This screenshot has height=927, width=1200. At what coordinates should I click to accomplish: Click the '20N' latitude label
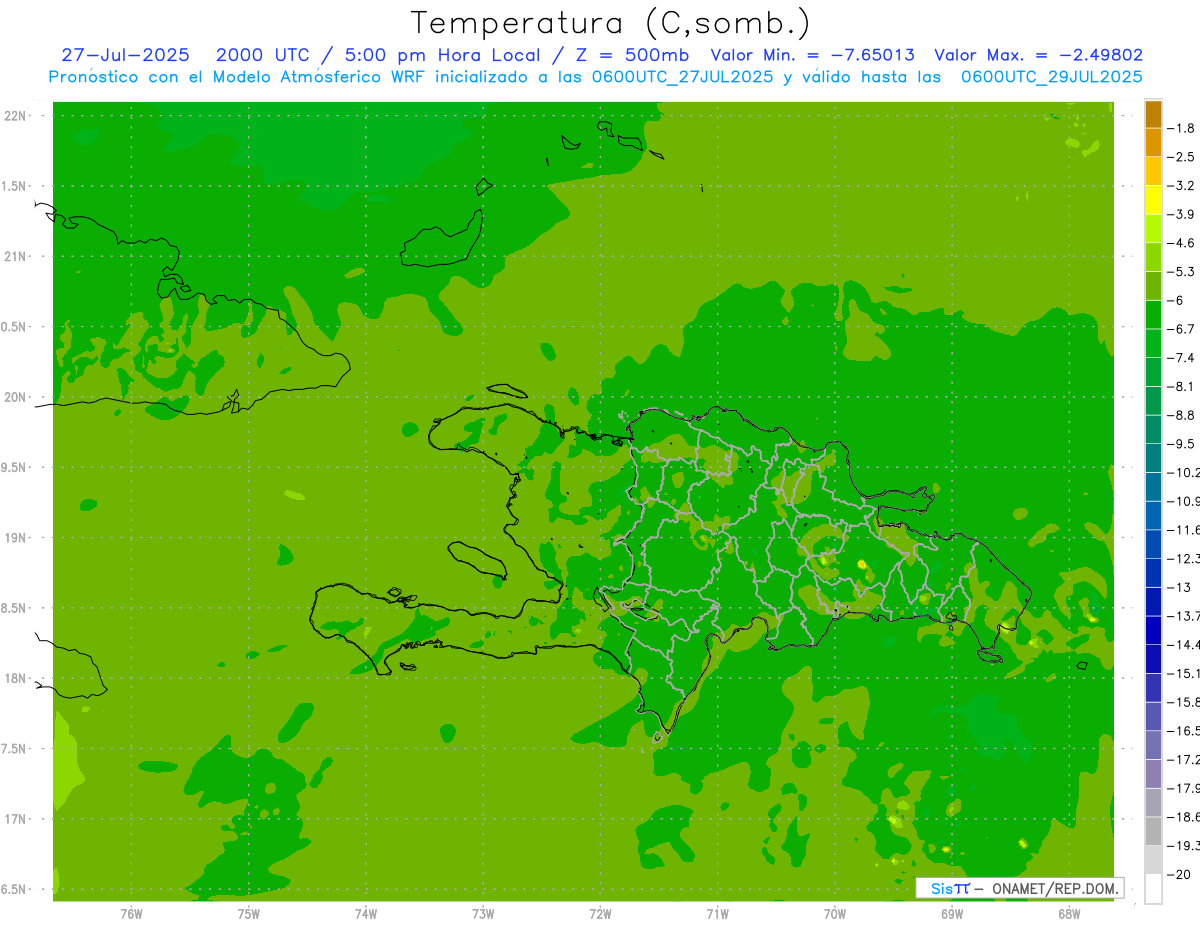[x=15, y=397]
